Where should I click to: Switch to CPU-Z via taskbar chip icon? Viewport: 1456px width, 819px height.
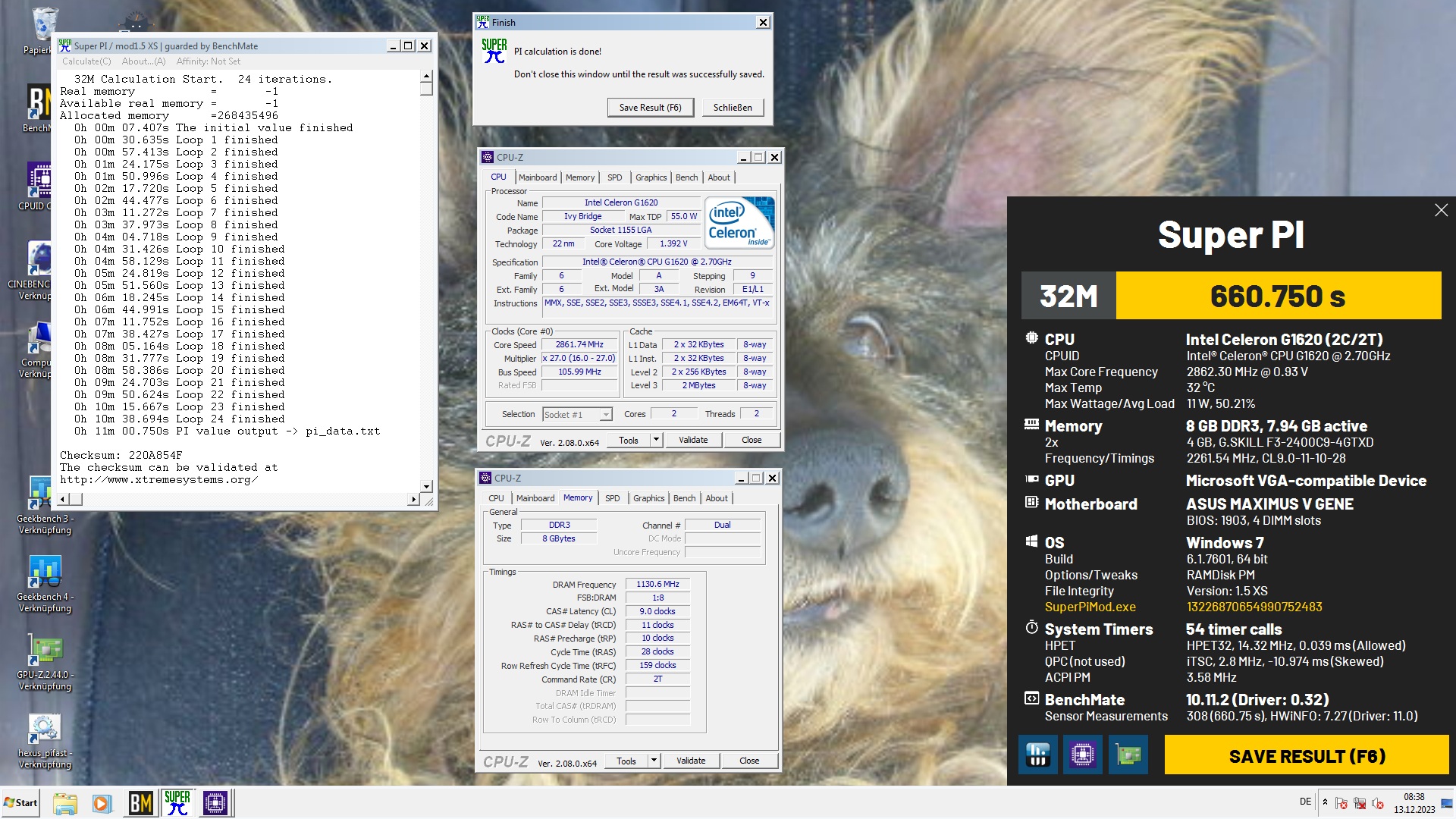215,803
